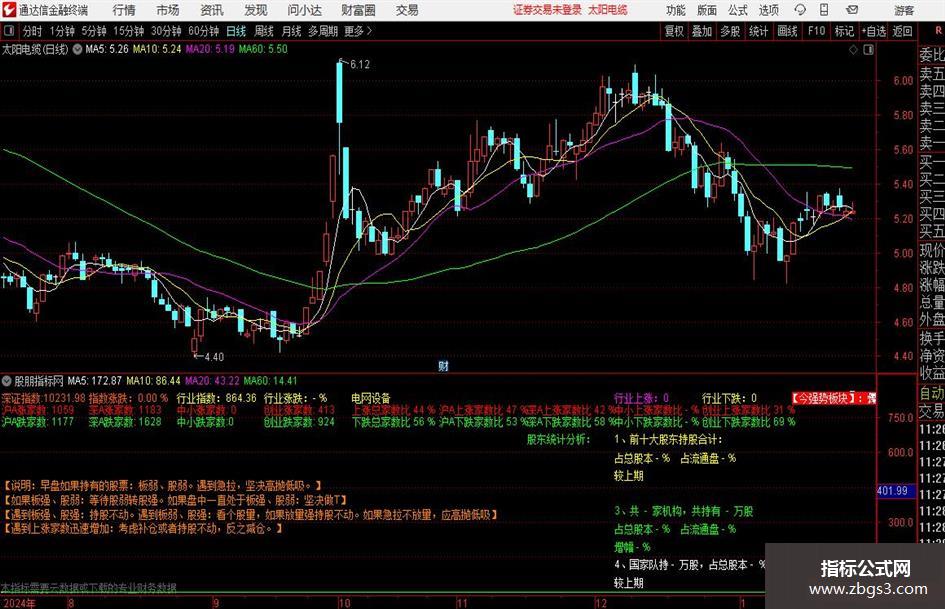The image size is (945, 609).
Task: Select the 日线 daily period
Action: [236, 31]
